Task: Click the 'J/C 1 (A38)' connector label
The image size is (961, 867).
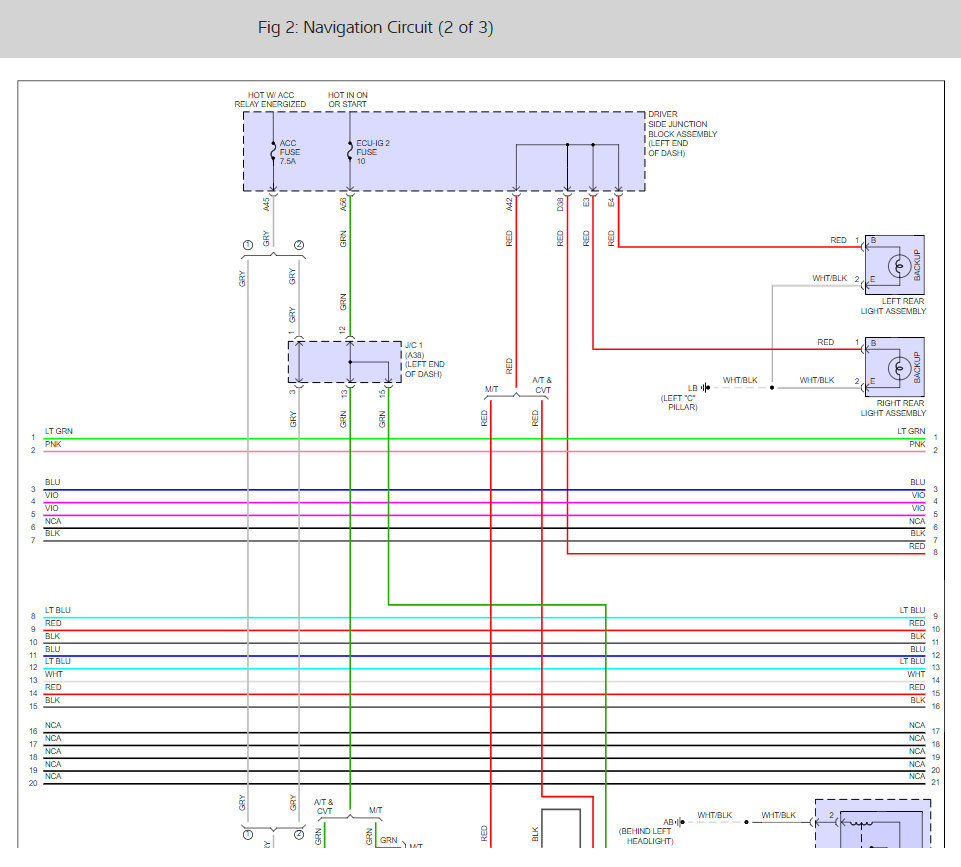Action: tap(414, 350)
